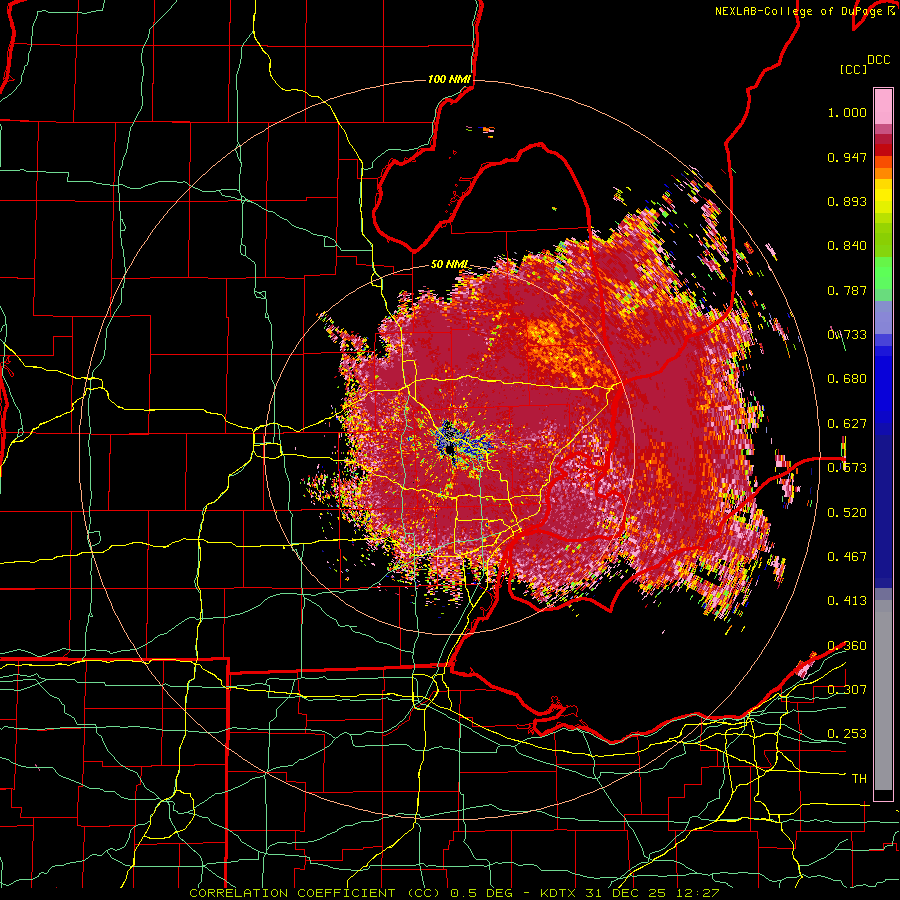900x900 pixels.
Task: Click the 0.467 legend value
Action: click(847, 556)
